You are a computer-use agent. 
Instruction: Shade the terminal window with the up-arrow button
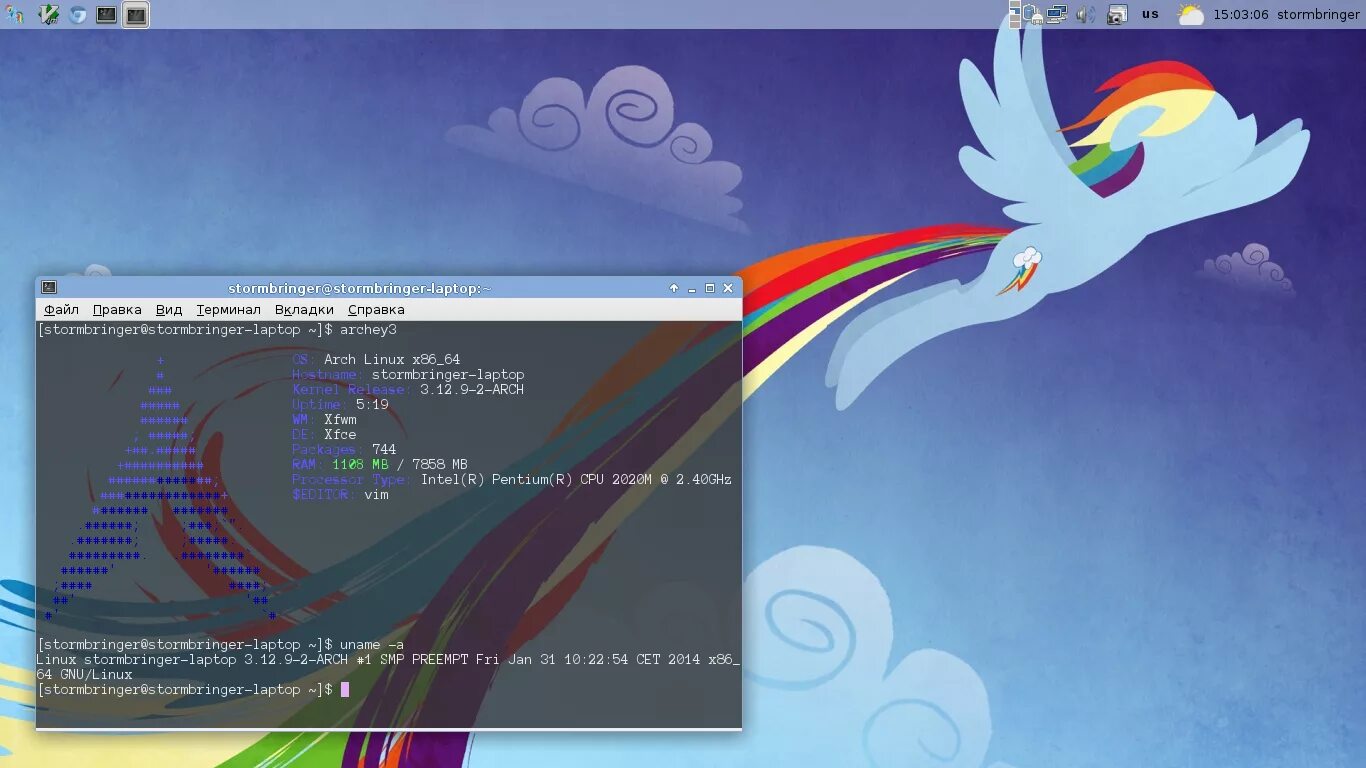coord(674,288)
